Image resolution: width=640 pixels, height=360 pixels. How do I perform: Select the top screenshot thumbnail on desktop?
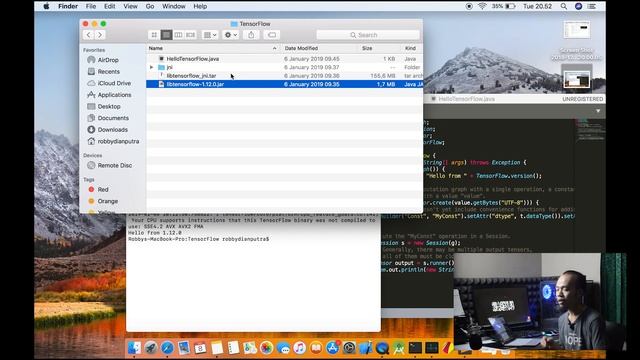pos(577,30)
